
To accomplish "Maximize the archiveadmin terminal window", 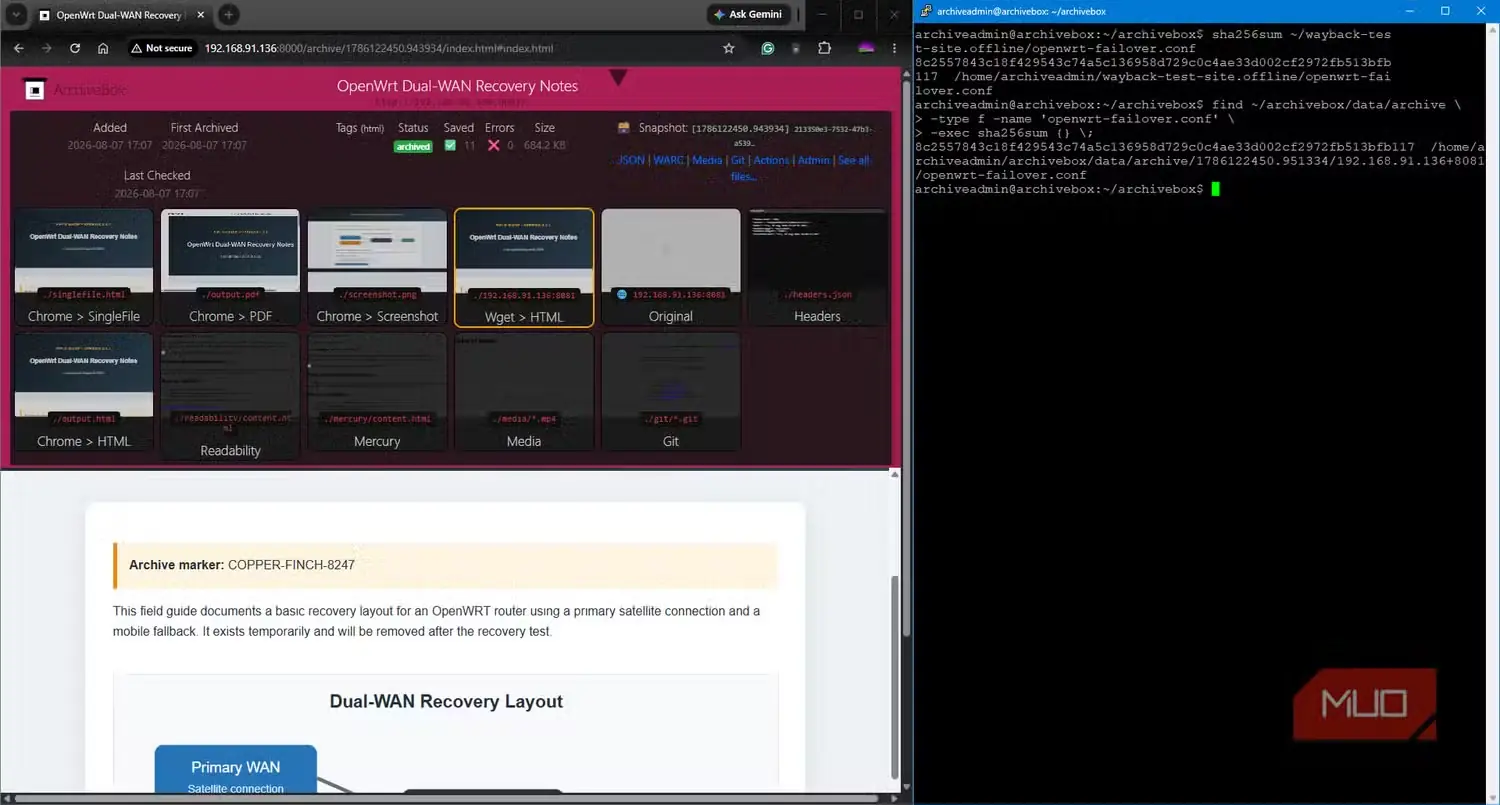I will (x=1445, y=11).
